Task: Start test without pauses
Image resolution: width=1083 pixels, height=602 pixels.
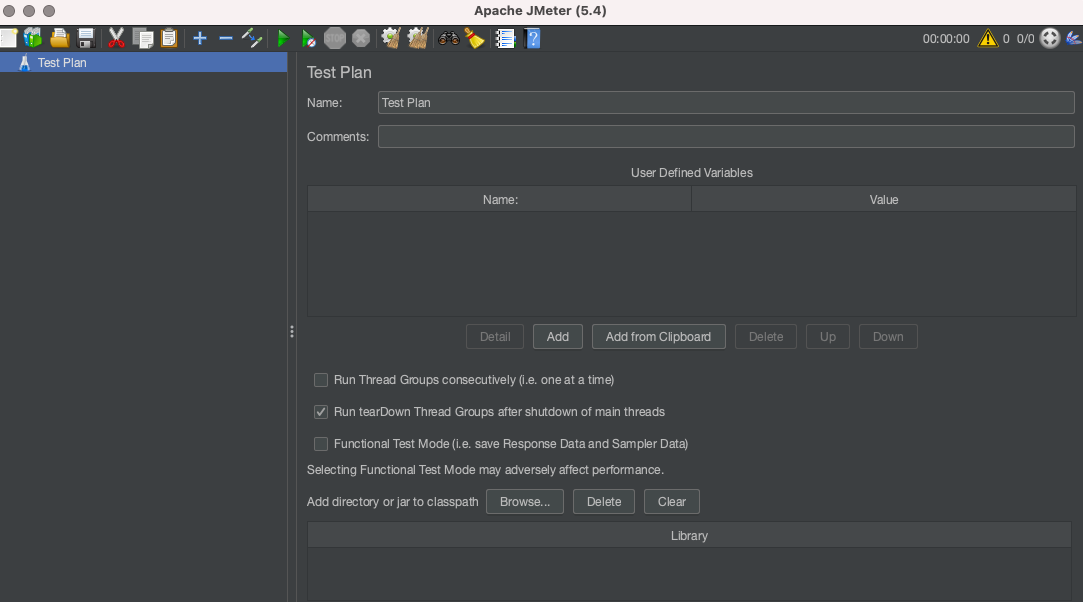Action: pos(307,37)
